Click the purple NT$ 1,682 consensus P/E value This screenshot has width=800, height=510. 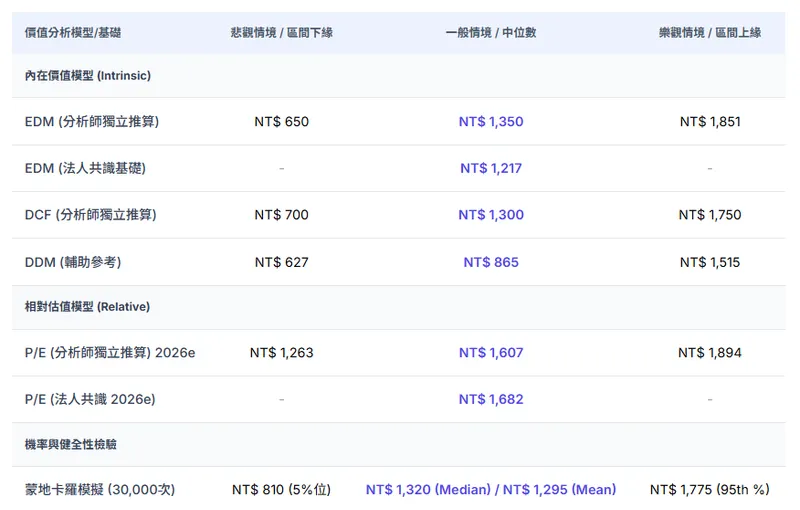(x=491, y=400)
